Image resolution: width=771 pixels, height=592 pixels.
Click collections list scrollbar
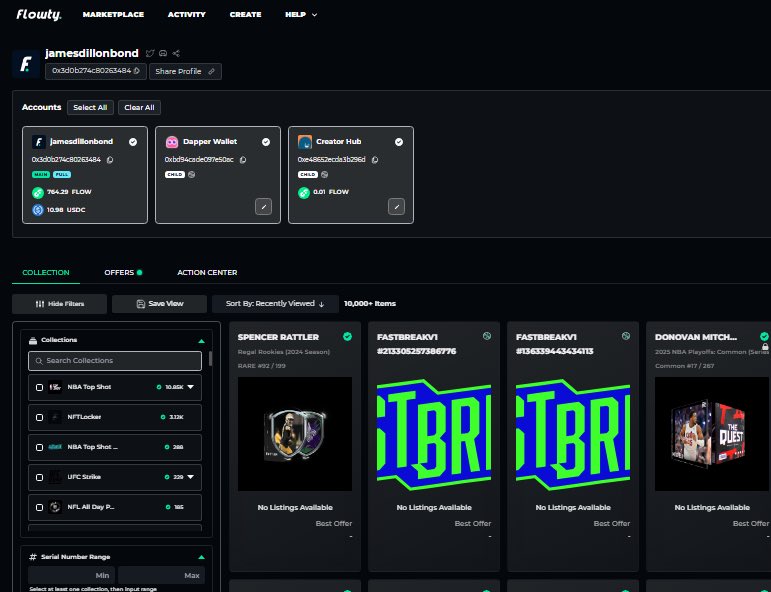210,358
